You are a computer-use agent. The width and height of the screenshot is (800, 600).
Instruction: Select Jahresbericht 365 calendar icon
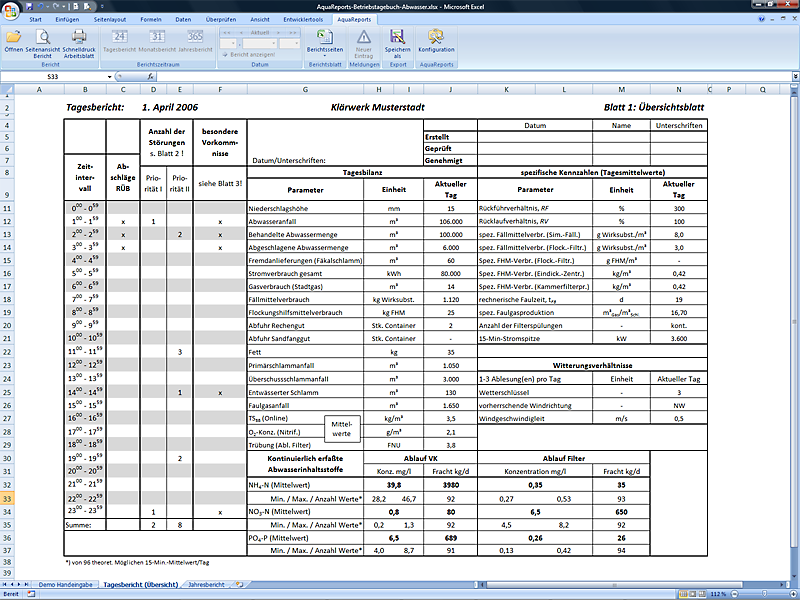(x=195, y=41)
